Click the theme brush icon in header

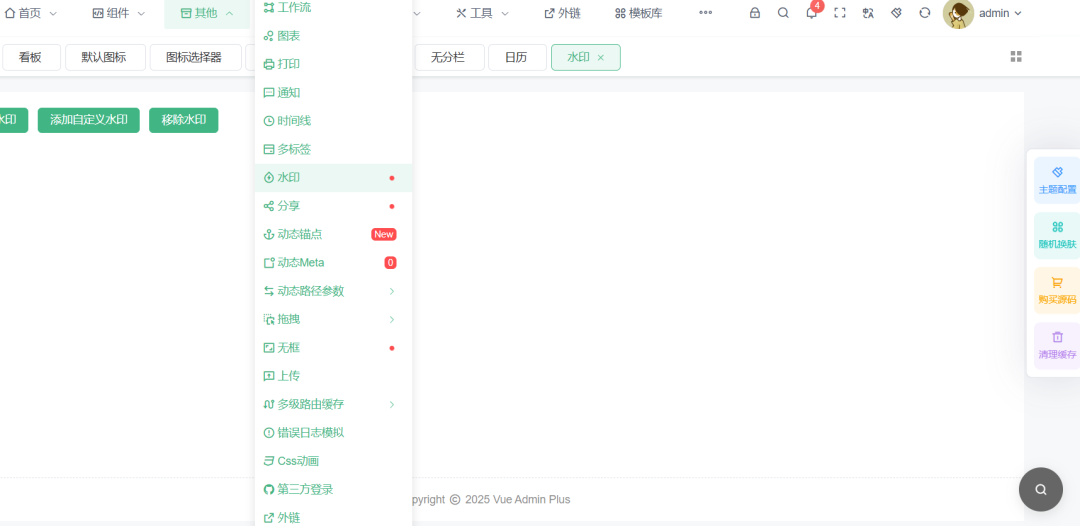point(896,13)
